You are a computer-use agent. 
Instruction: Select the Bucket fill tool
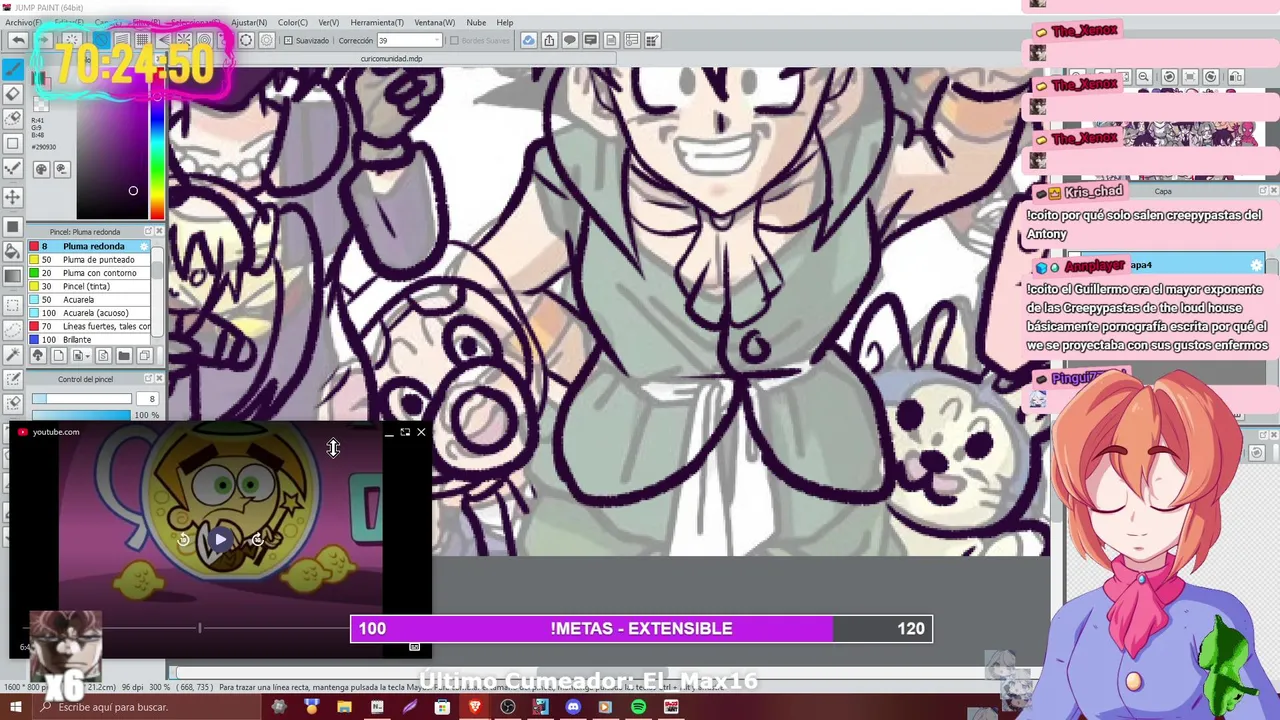coord(13,250)
